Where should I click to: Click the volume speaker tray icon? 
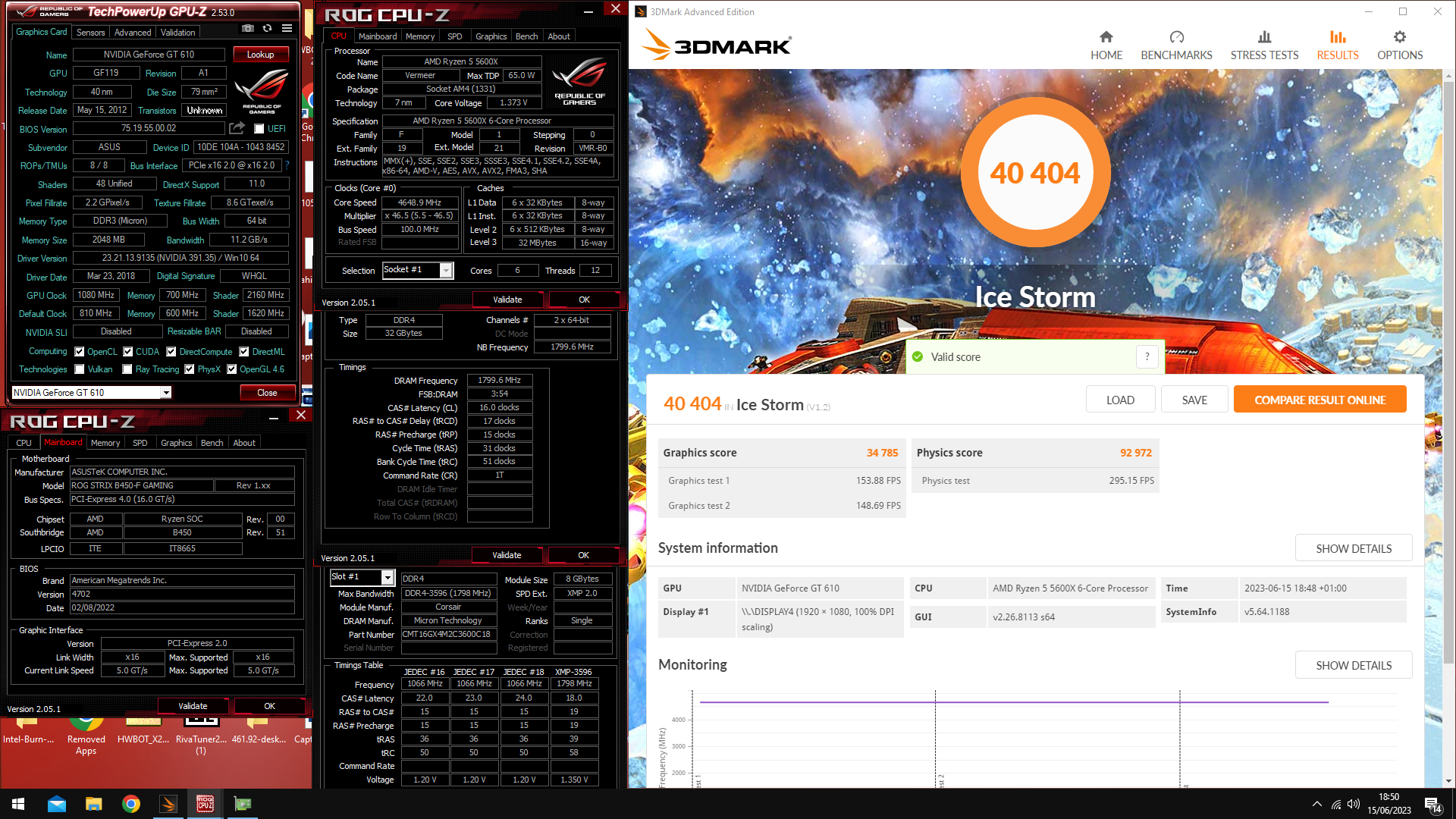click(1354, 804)
